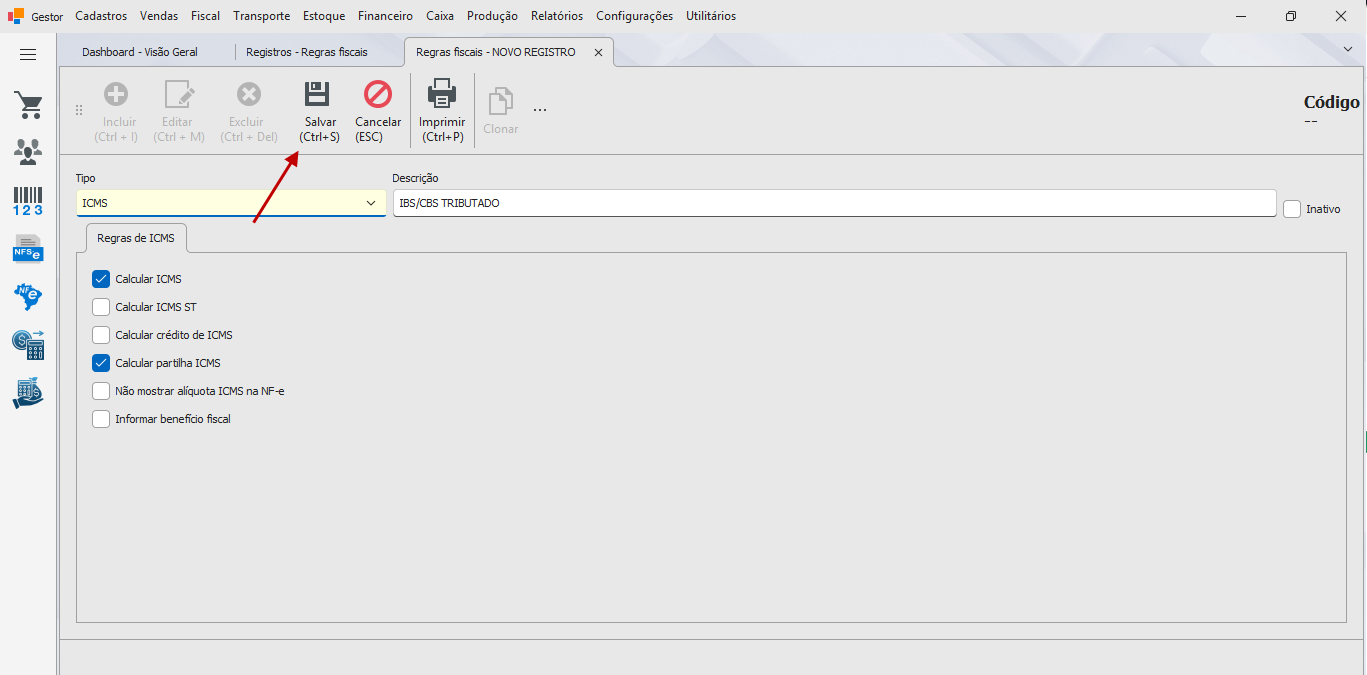The height and width of the screenshot is (675, 1367).
Task: Check Não mostrar alíquota ICMS na NF-e
Action: 101,391
